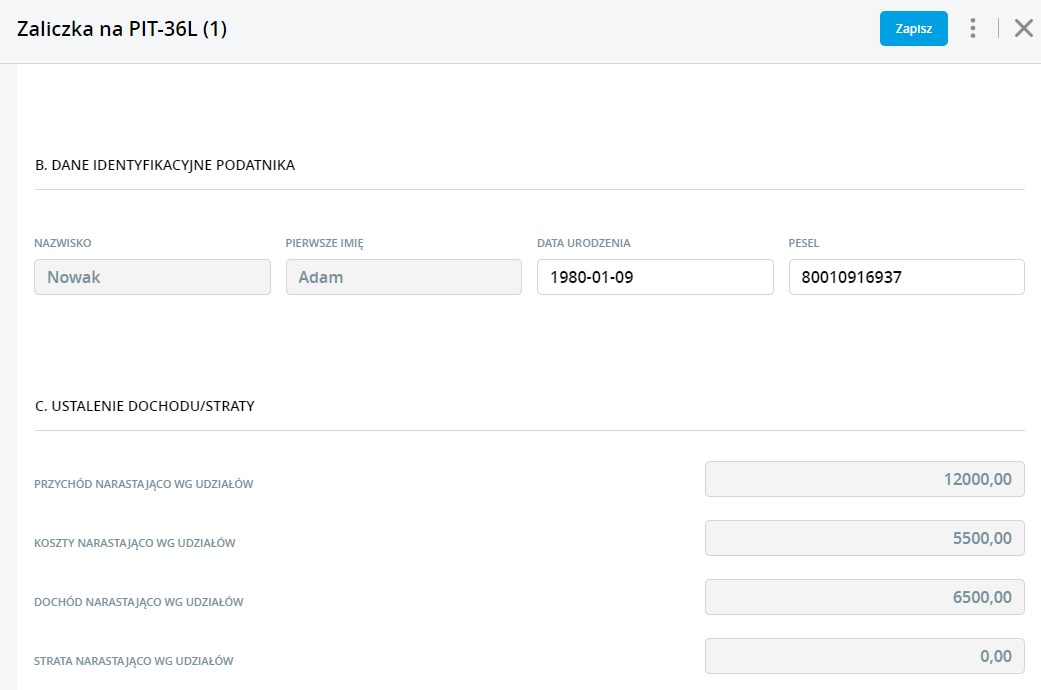Click the Przychód narastająco wg udziałów label
Viewport: 1041px width, 690px height.
(x=143, y=484)
